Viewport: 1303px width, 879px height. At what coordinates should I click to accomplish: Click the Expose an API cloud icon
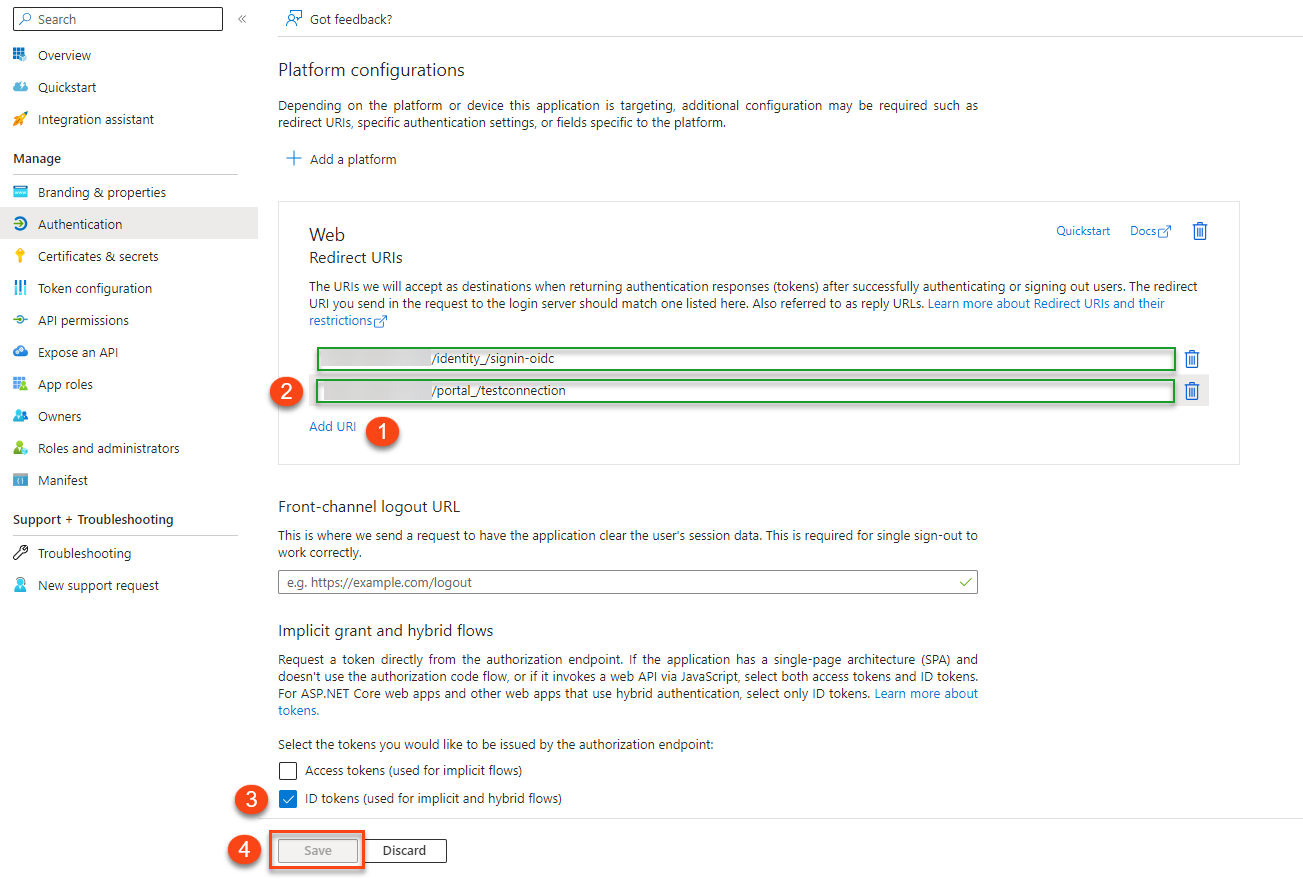(x=20, y=352)
